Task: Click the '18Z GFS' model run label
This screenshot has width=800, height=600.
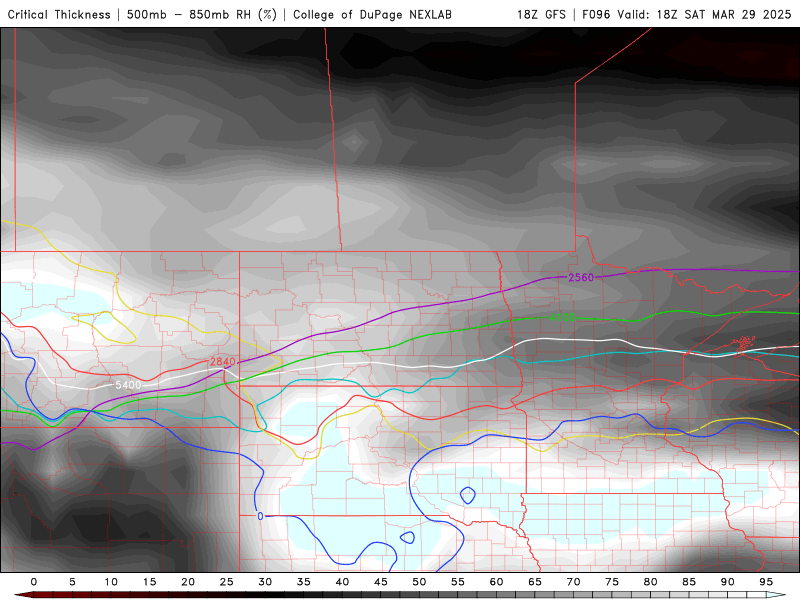Action: click(541, 15)
